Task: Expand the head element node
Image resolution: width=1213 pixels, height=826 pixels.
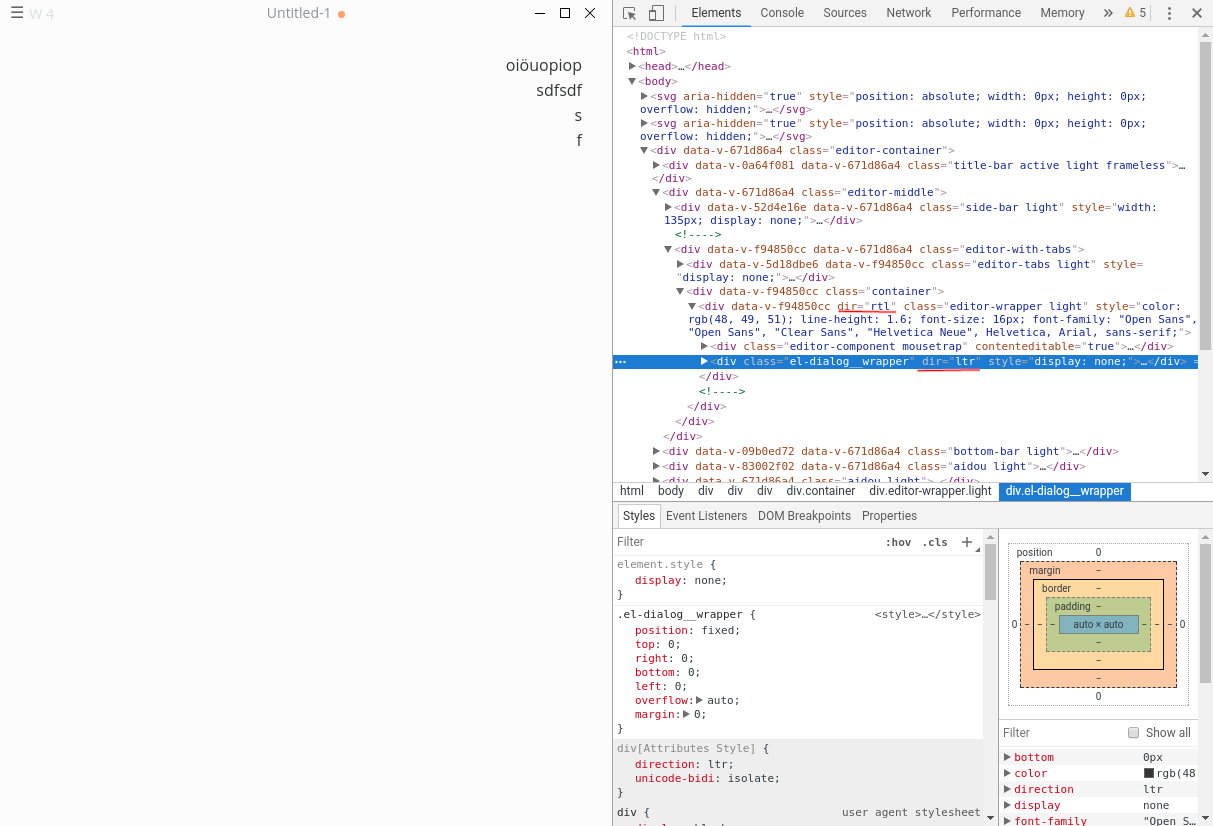Action: [633, 66]
